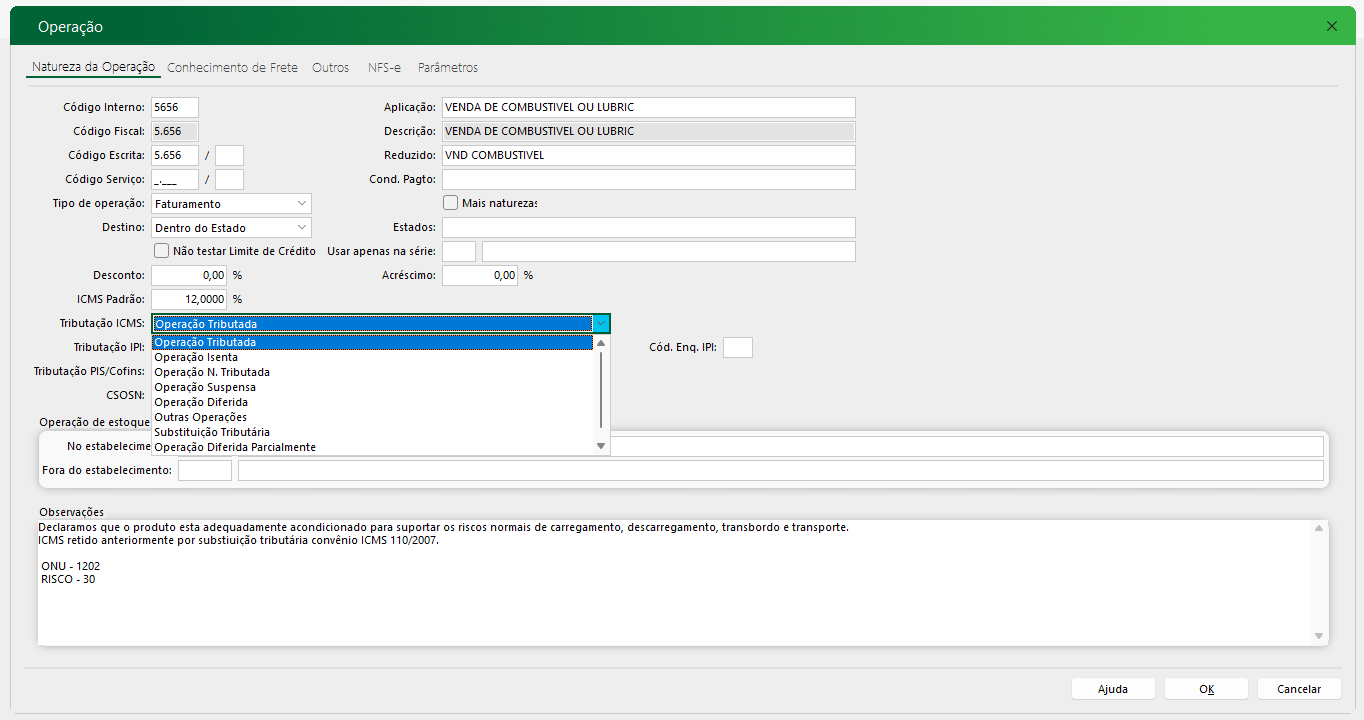Click the Ajuda button
This screenshot has width=1364, height=720.
(x=1113, y=689)
